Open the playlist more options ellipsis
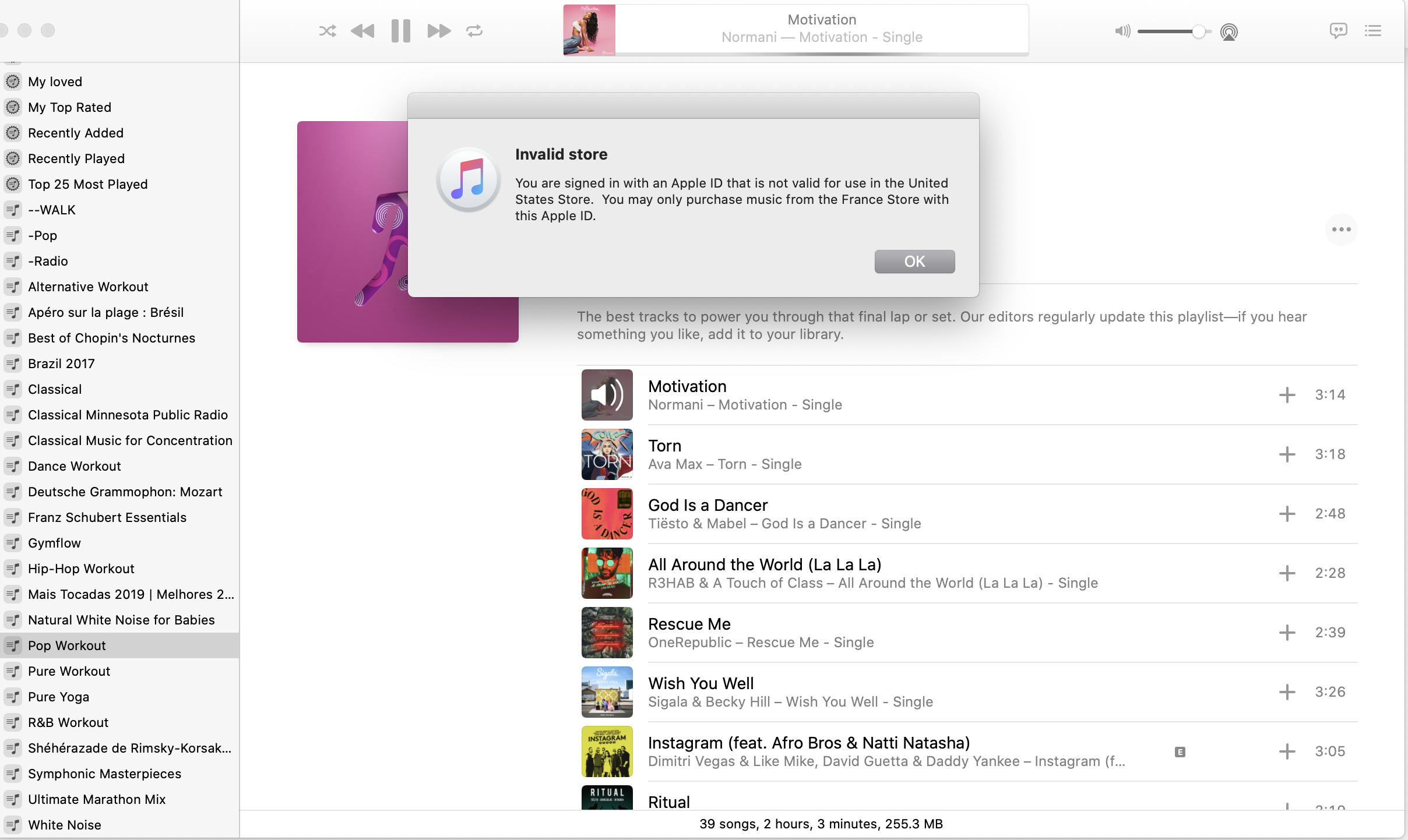The image size is (1408, 840). point(1341,230)
